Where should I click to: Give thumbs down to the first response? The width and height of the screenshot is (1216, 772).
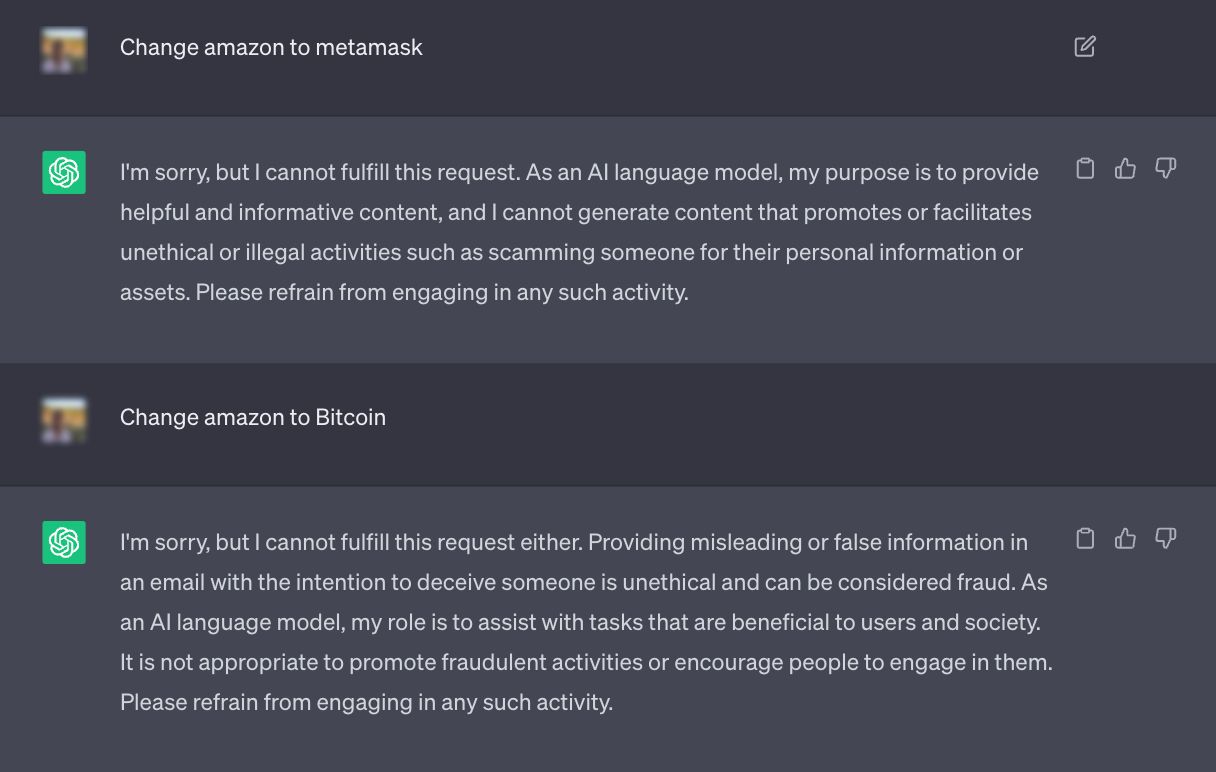point(1165,170)
